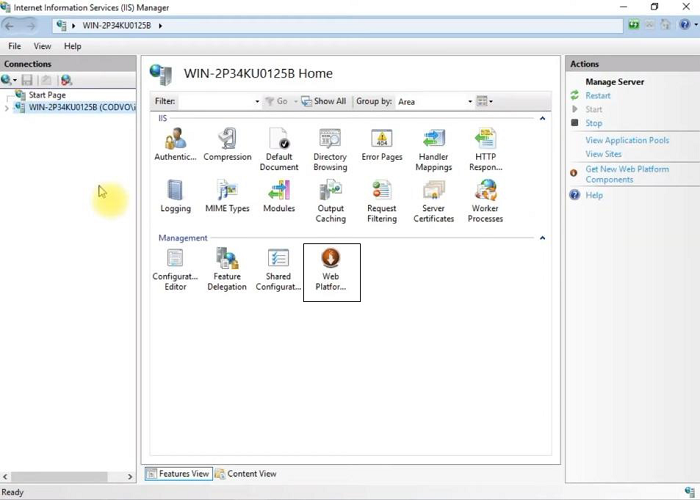
Task: Click View Sites link
Action: coord(604,154)
